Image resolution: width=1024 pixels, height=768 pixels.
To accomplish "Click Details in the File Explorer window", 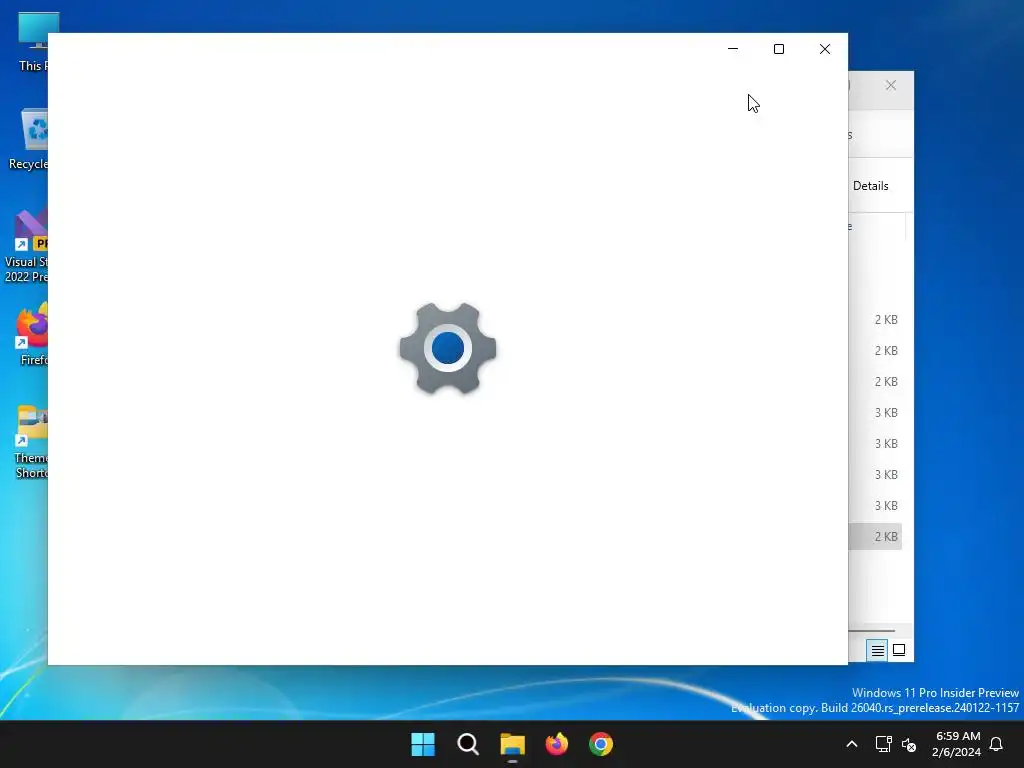I will (871, 186).
